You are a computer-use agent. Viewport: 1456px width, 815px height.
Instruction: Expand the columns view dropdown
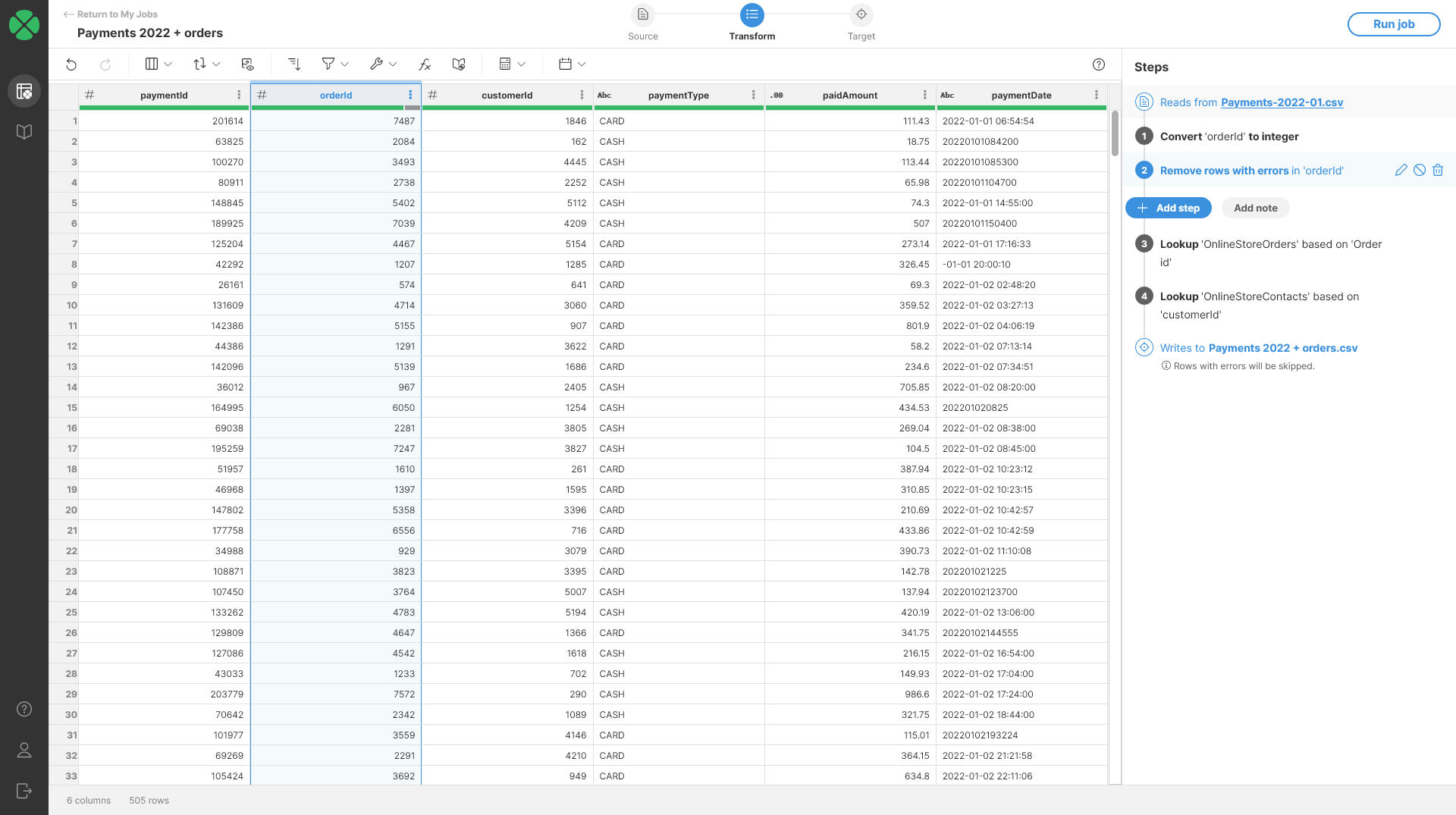point(168,64)
